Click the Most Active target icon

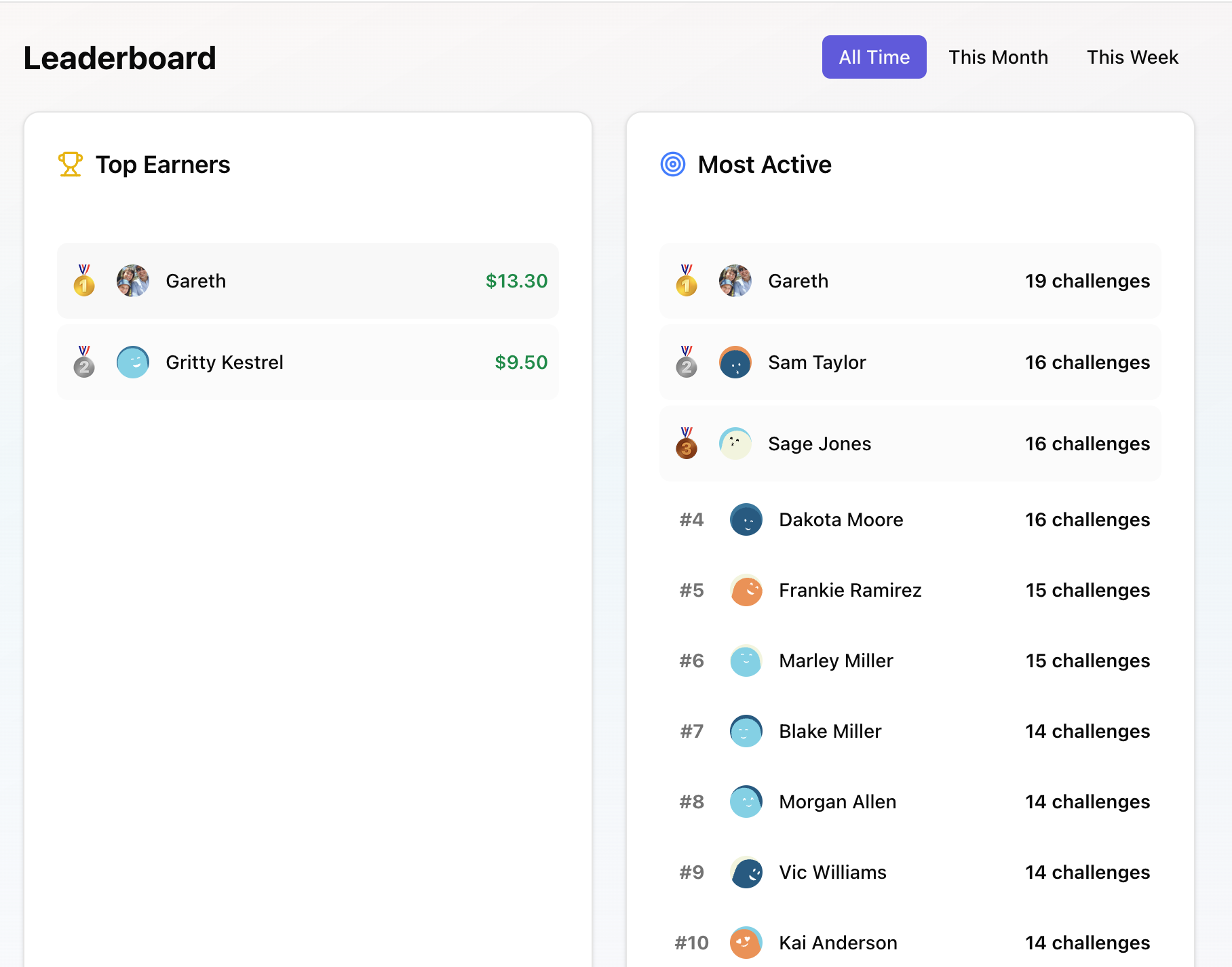click(x=673, y=164)
